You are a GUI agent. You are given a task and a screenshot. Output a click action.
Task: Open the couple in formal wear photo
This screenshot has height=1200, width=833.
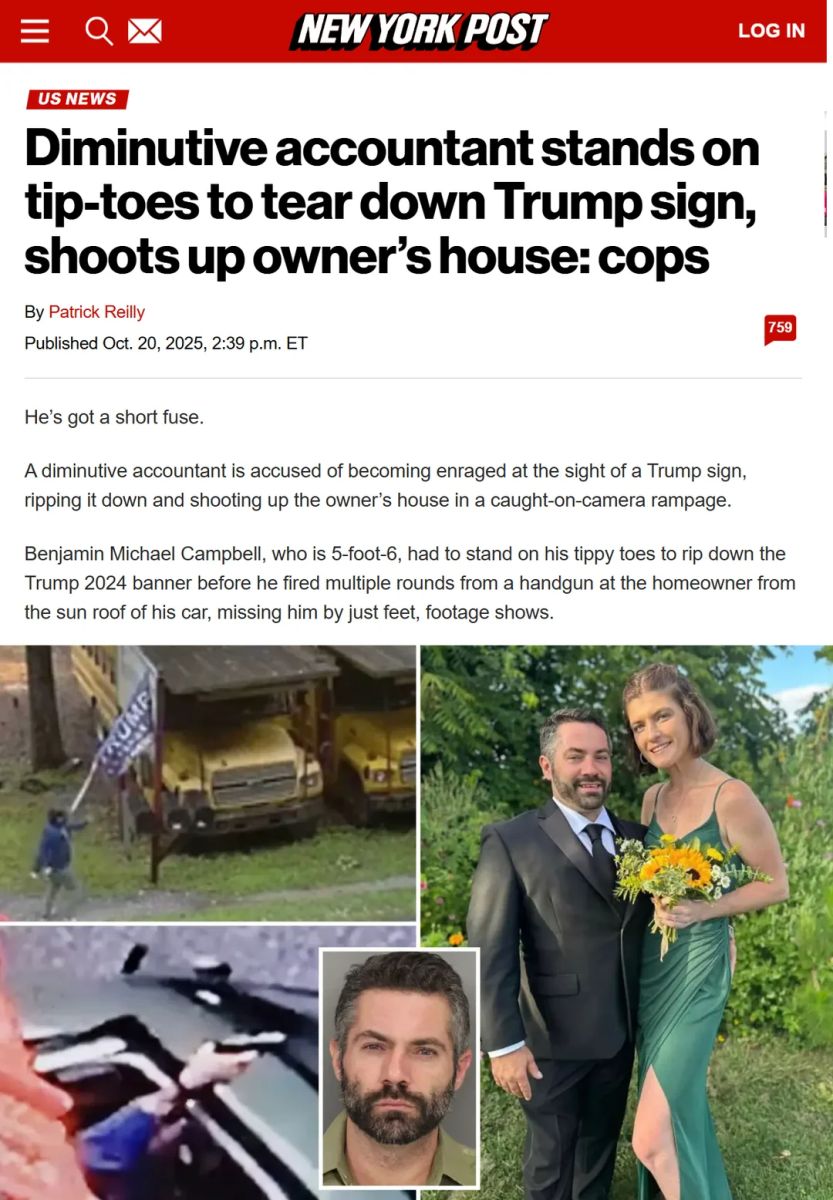coord(626,922)
